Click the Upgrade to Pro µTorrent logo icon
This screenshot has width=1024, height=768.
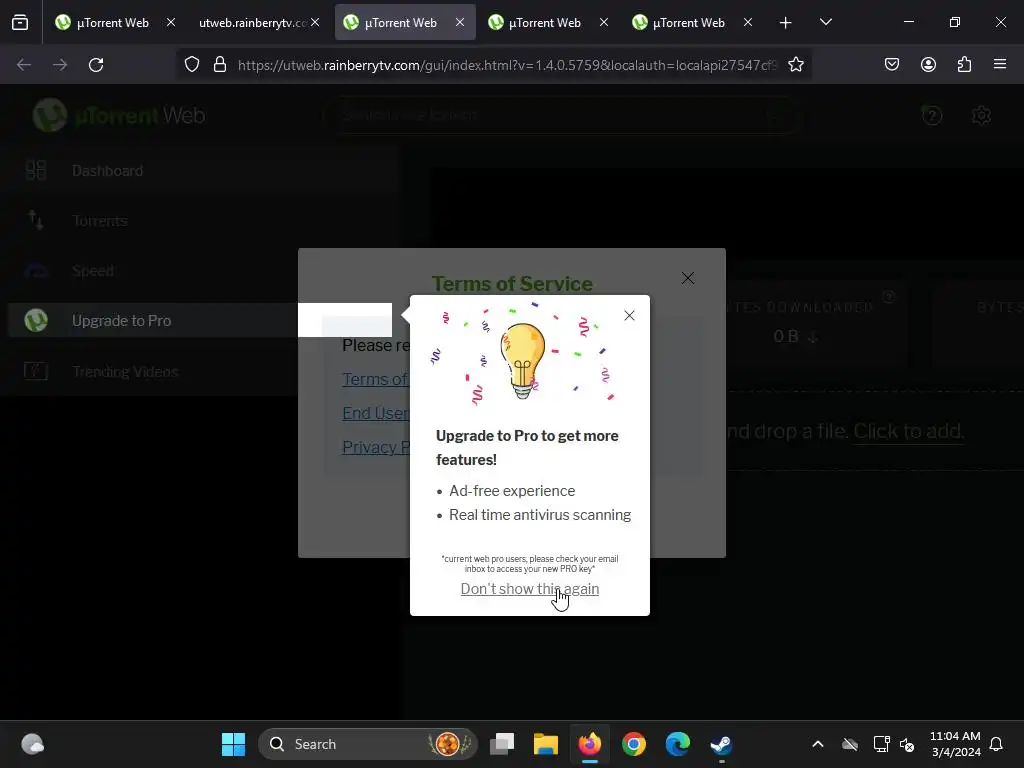pyautogui.click(x=36, y=321)
